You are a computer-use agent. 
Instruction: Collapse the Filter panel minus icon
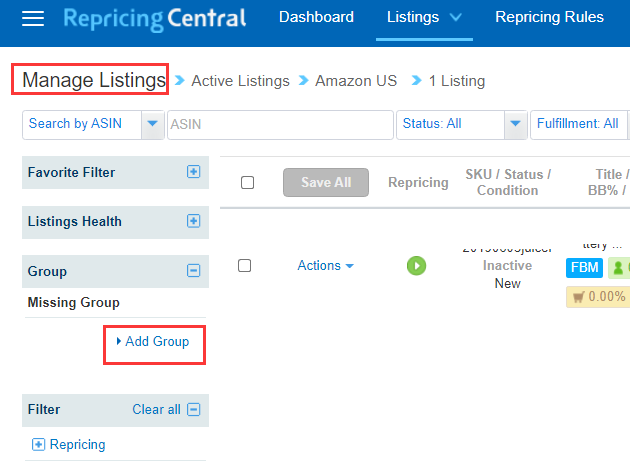194,410
